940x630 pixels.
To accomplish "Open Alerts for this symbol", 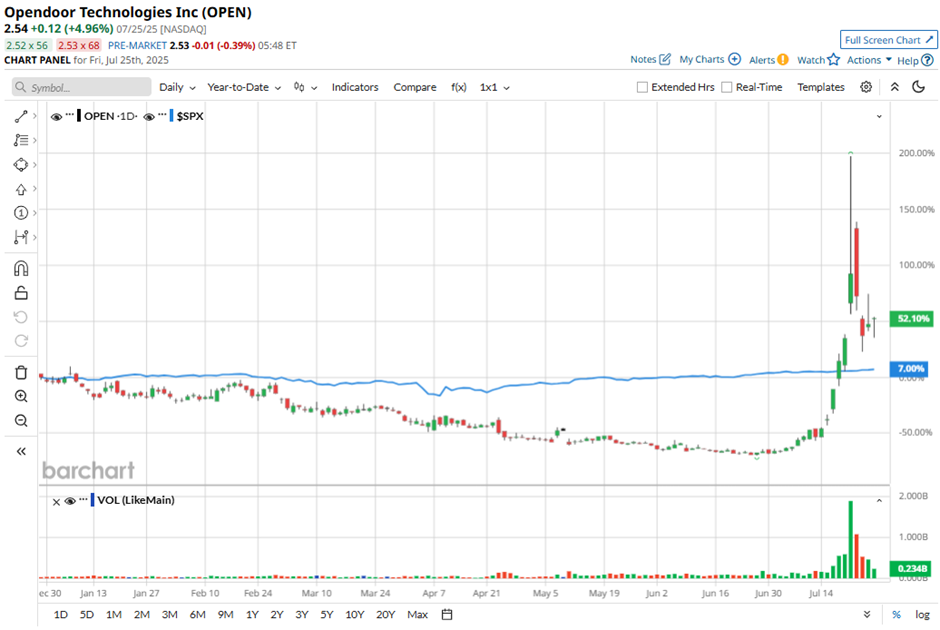I will (x=769, y=59).
